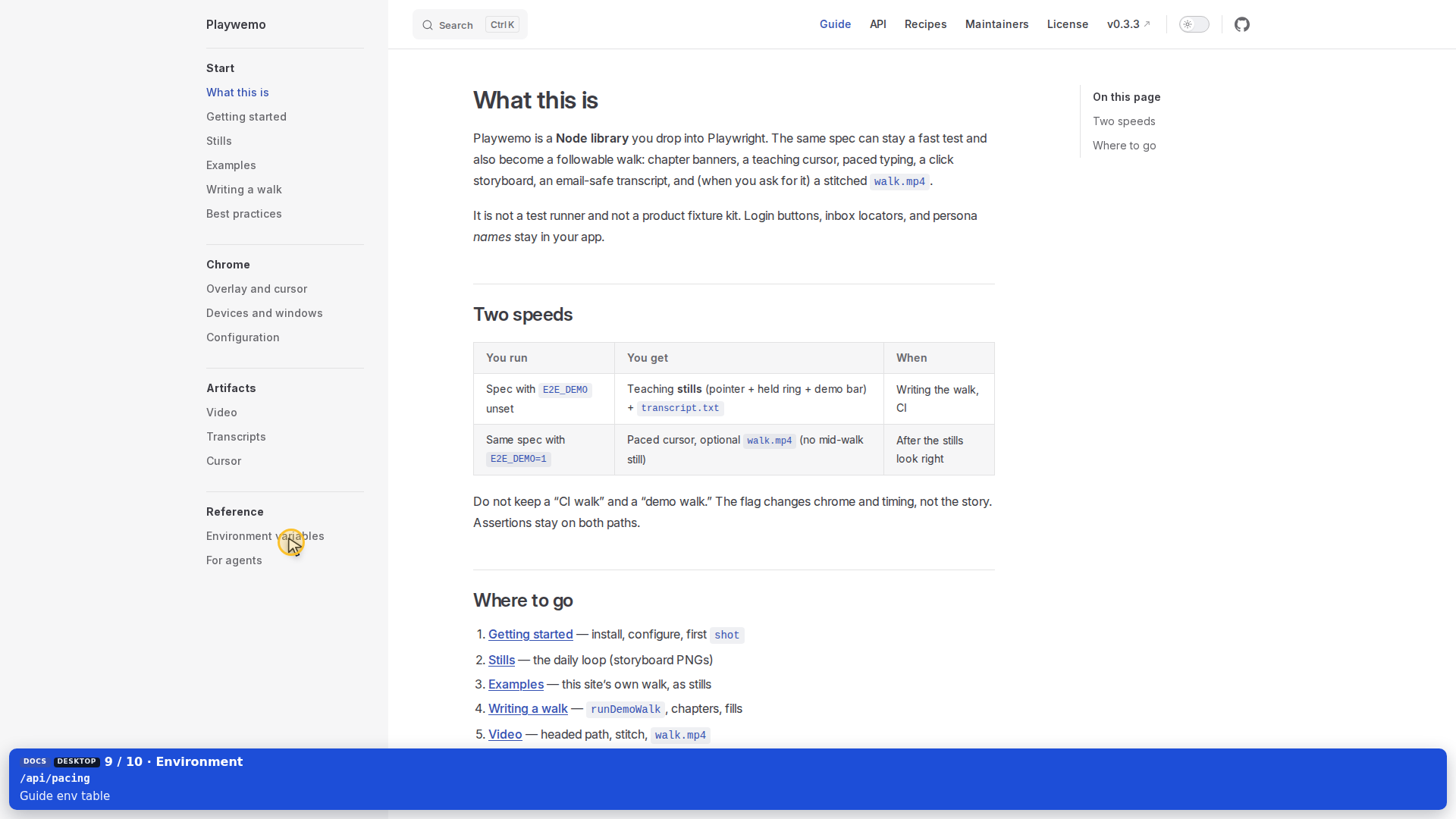Switch to the Recipes section
Image resolution: width=1456 pixels, height=819 pixels.
925,24
